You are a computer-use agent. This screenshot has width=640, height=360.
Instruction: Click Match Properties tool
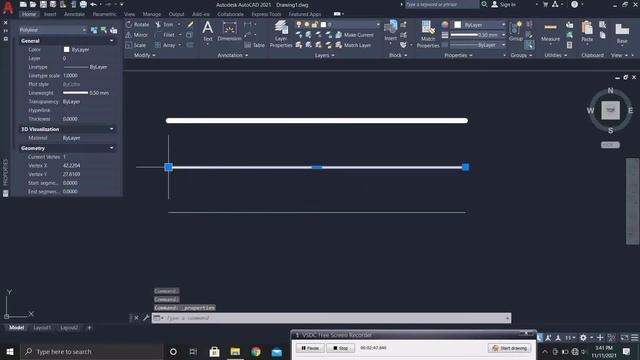coord(428,34)
